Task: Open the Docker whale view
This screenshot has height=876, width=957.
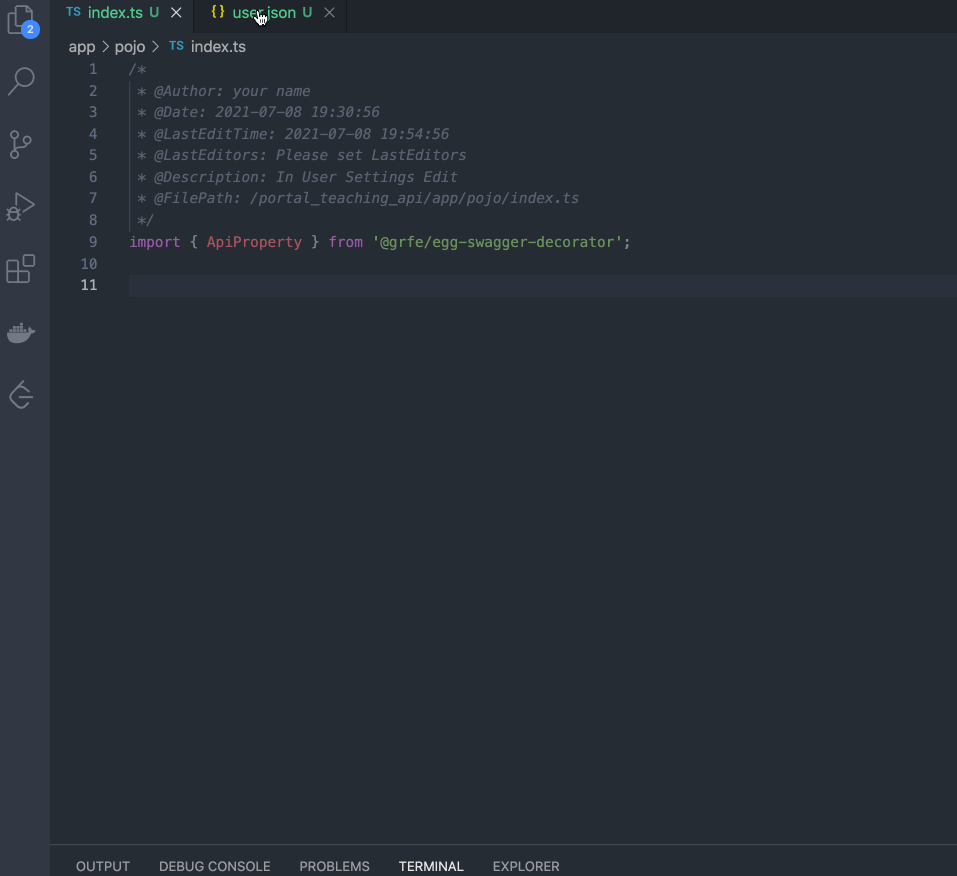Action: coord(21,333)
